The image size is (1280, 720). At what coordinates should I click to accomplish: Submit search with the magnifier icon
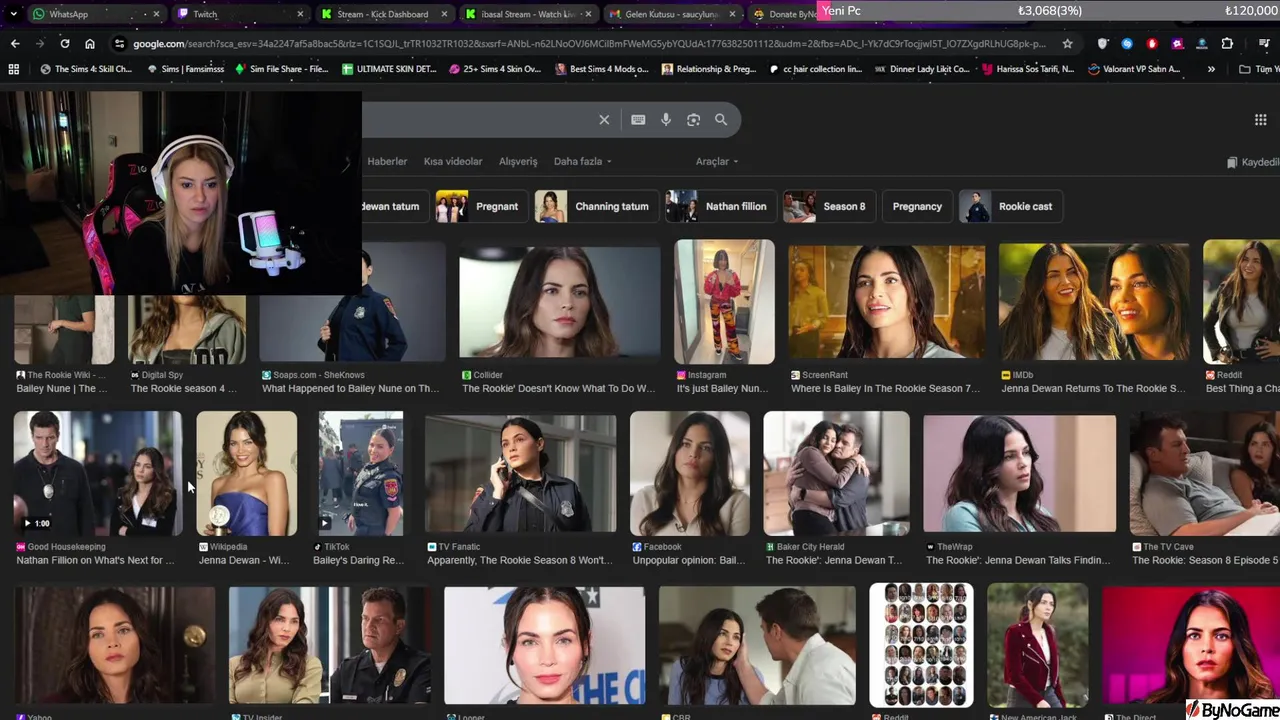(x=721, y=120)
